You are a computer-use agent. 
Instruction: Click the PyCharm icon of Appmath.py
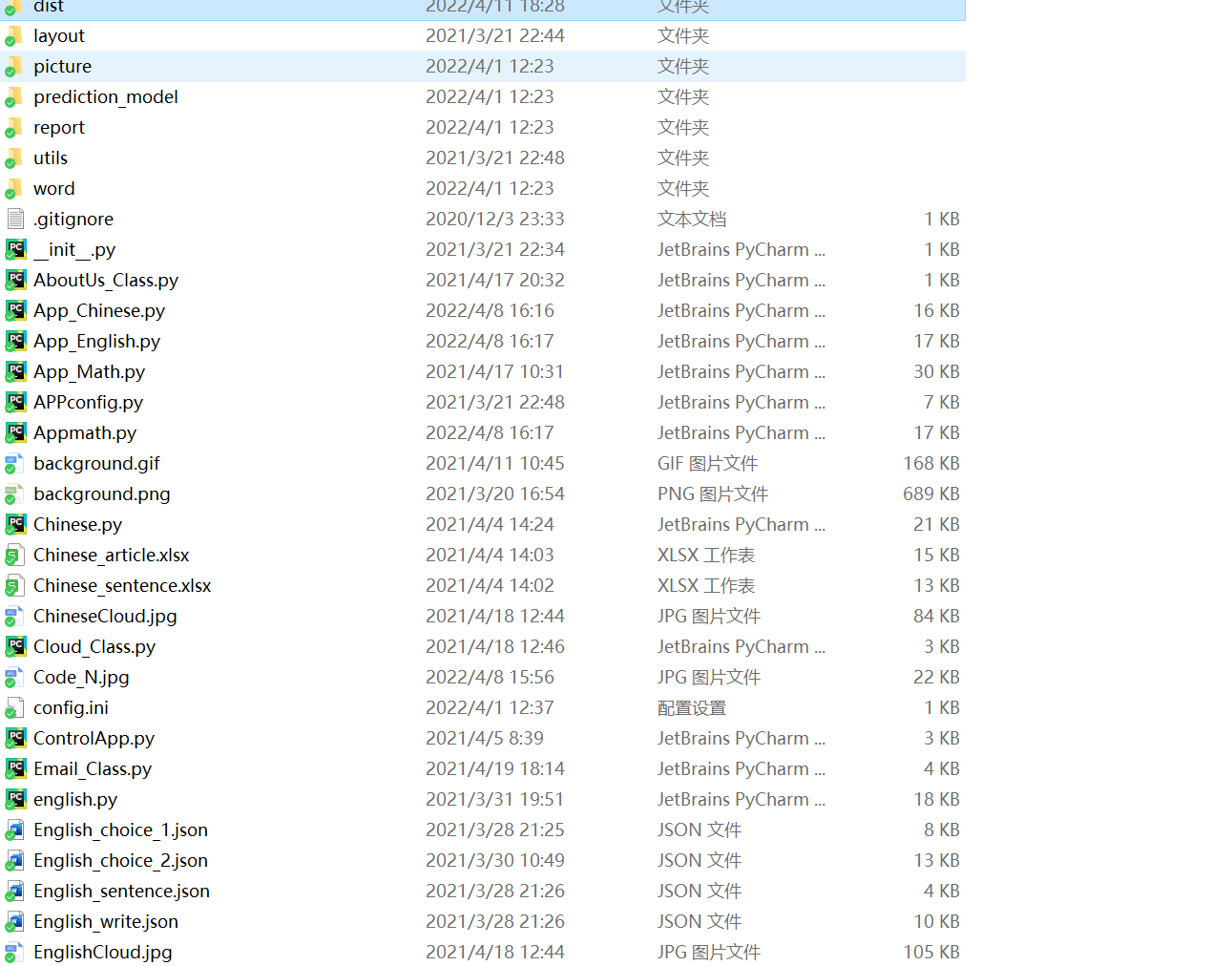click(x=15, y=433)
